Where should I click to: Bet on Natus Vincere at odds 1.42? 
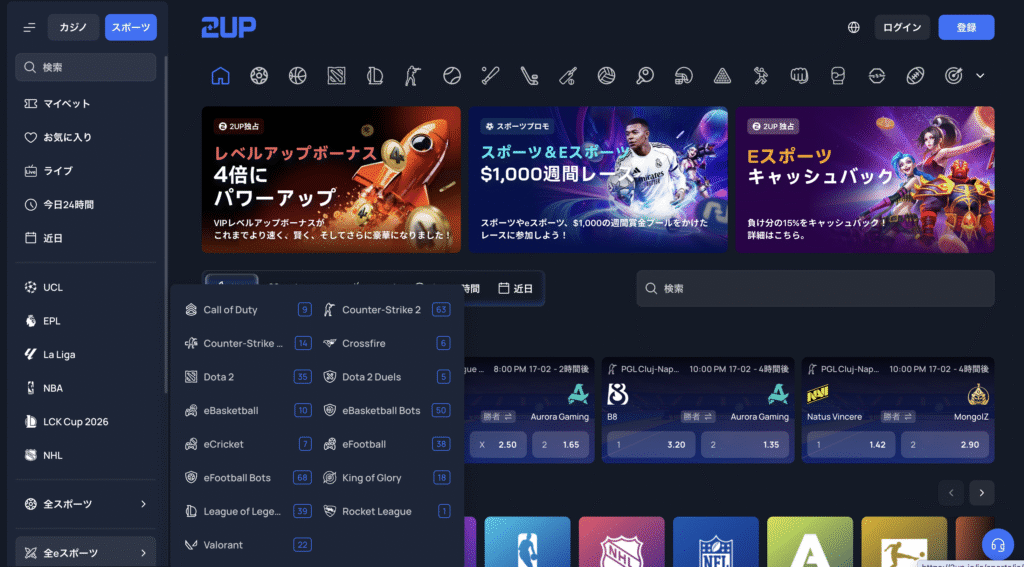pyautogui.click(x=850, y=445)
